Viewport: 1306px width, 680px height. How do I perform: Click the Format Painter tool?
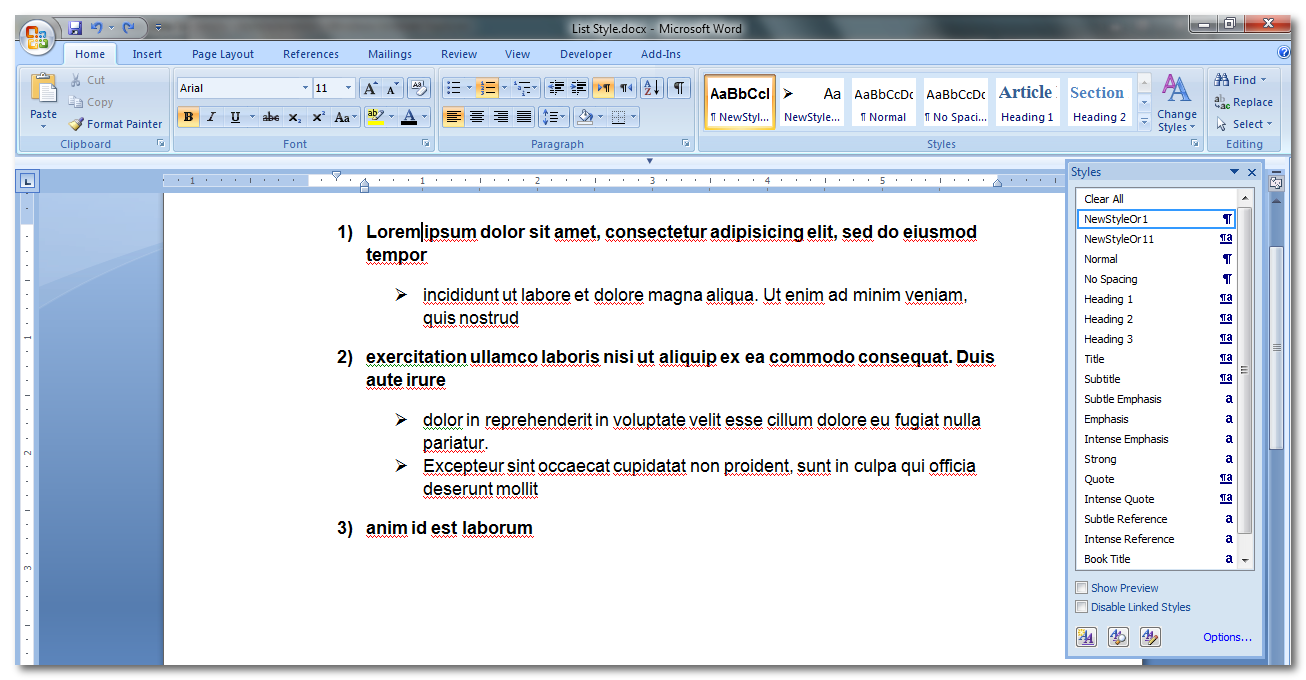(x=115, y=124)
